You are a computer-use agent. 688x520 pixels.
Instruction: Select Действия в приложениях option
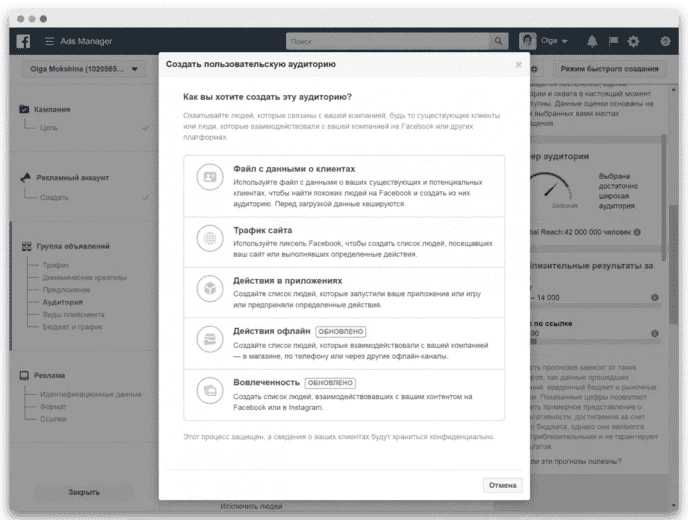point(344,293)
